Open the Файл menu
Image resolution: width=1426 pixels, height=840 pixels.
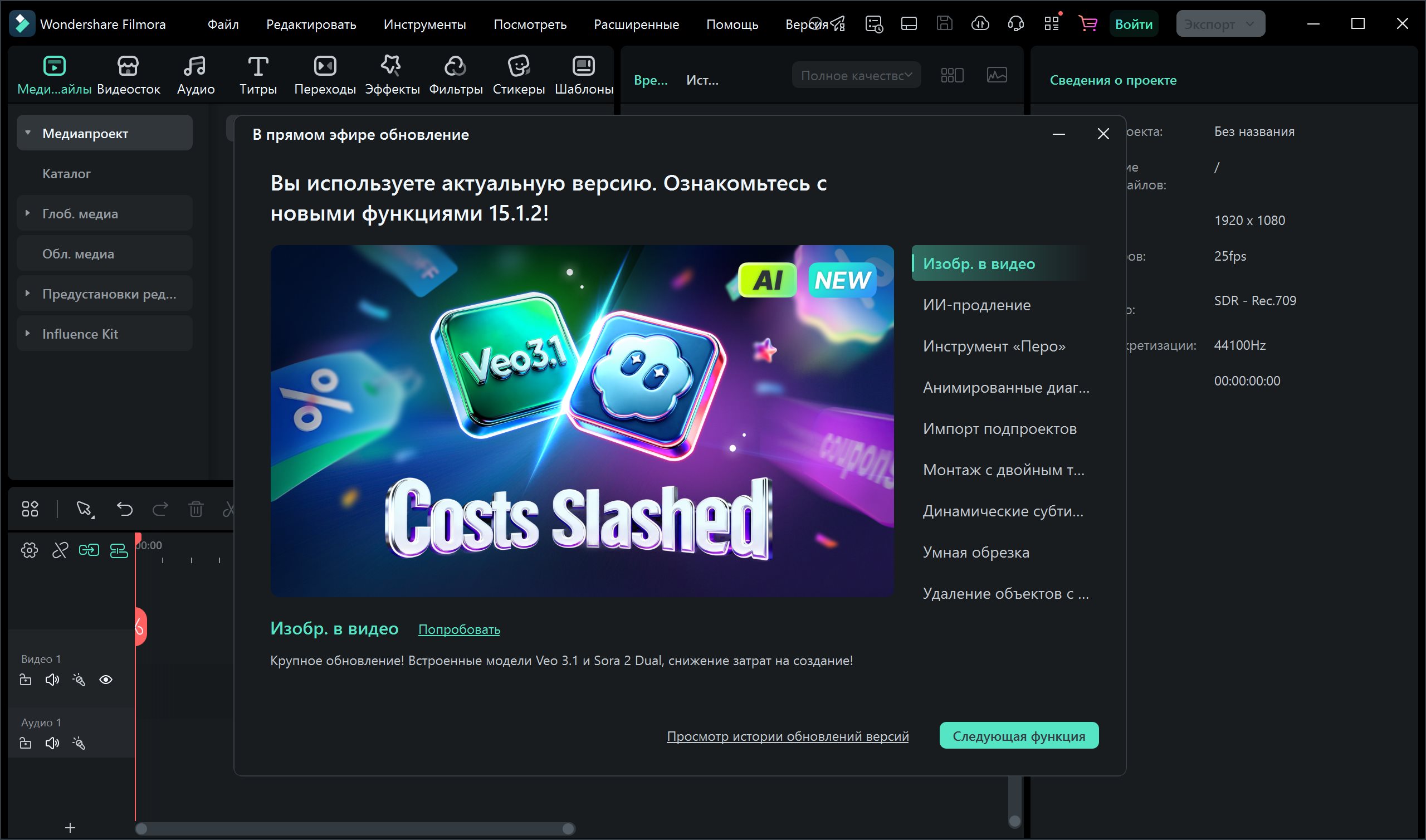pos(223,25)
